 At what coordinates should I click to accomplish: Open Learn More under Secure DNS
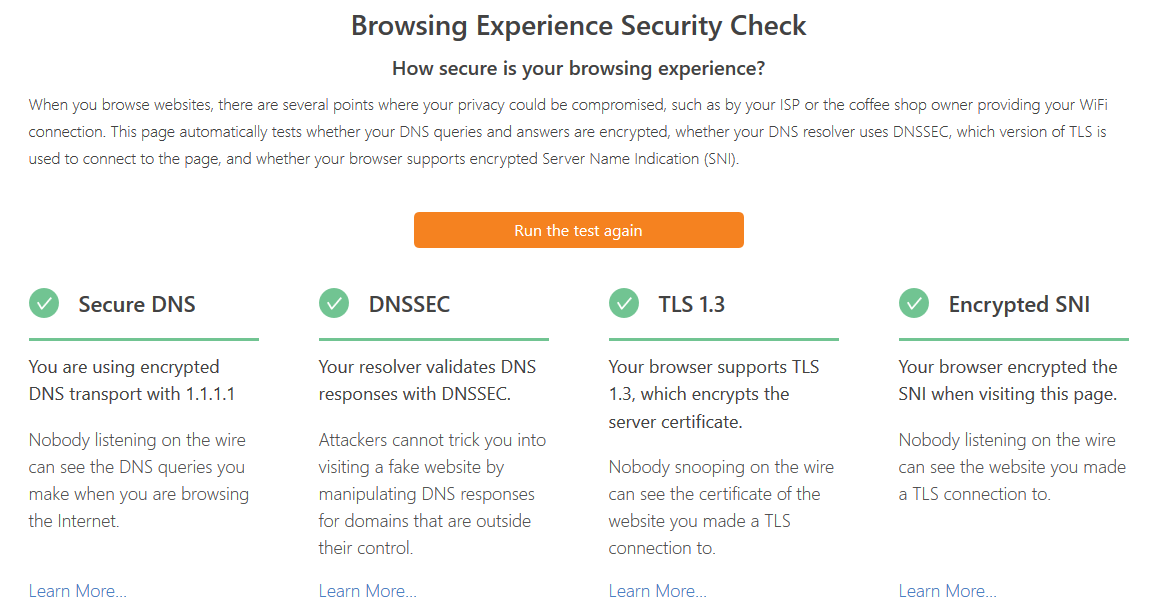point(78,591)
